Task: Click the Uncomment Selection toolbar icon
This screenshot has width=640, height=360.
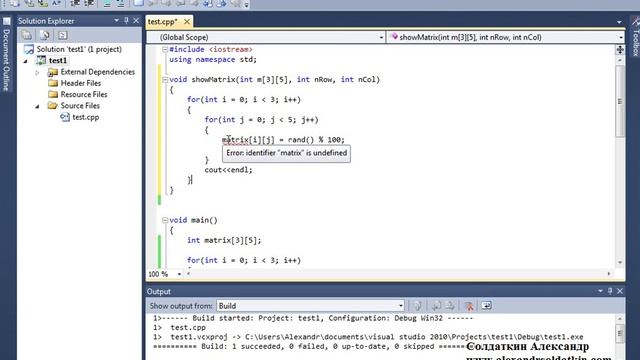Action: point(120,3)
